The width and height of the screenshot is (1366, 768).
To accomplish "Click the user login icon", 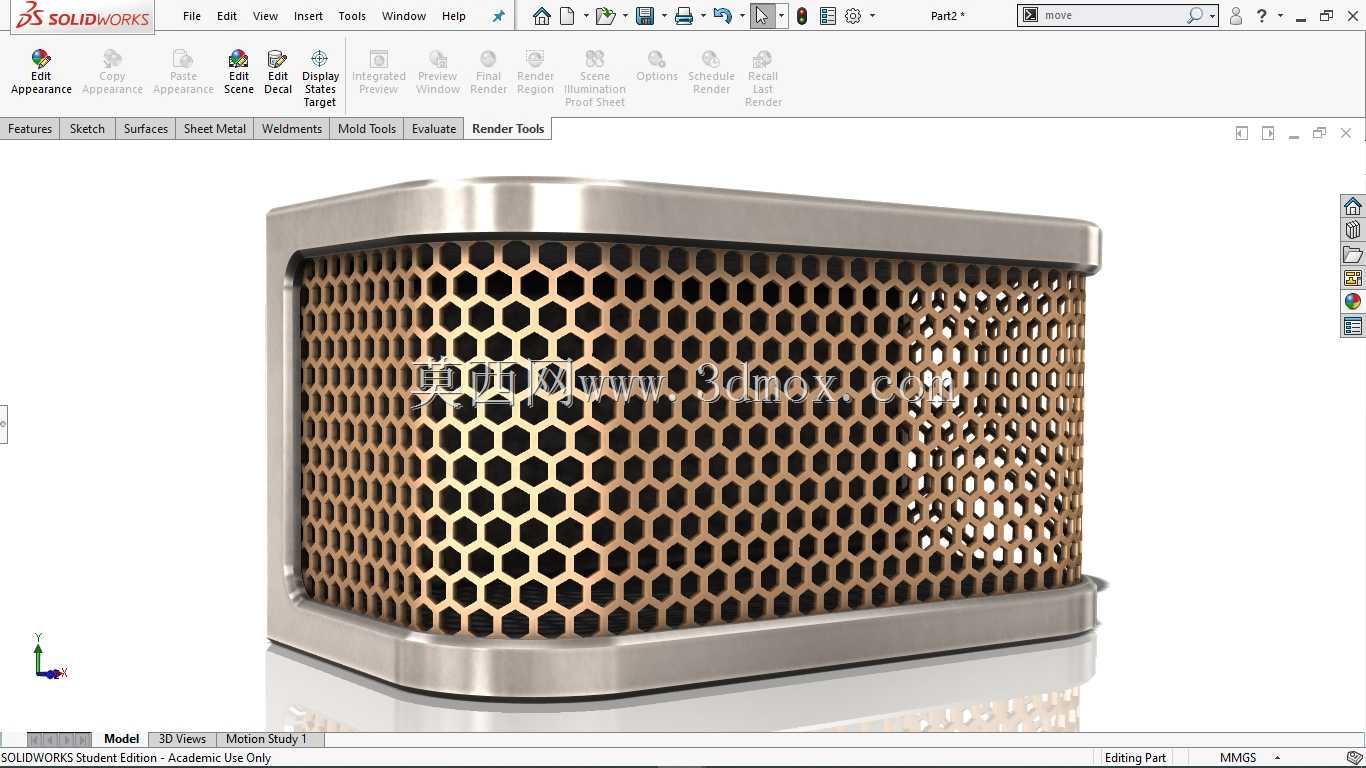I will (x=1236, y=16).
